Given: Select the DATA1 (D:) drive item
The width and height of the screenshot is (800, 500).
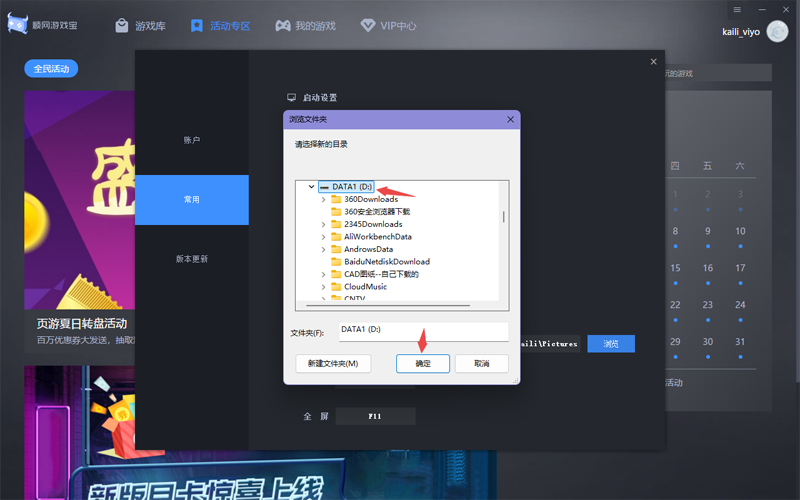Looking at the screenshot, I should [346, 187].
